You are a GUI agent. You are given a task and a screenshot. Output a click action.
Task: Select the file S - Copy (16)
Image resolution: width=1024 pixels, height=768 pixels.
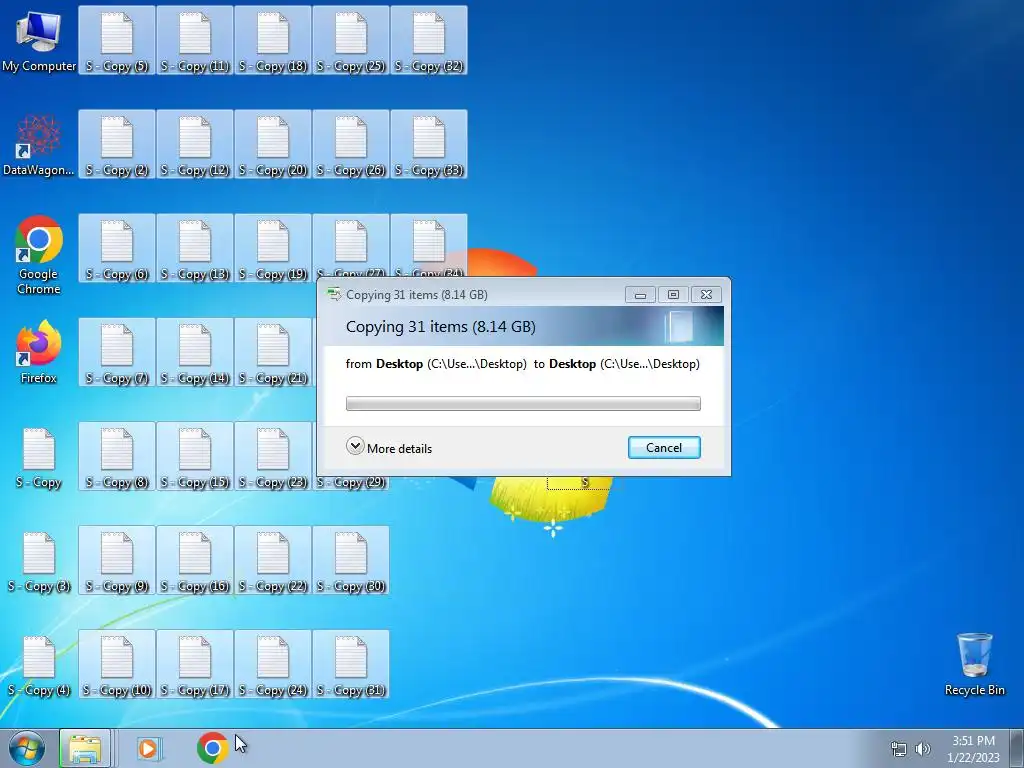pos(195,560)
